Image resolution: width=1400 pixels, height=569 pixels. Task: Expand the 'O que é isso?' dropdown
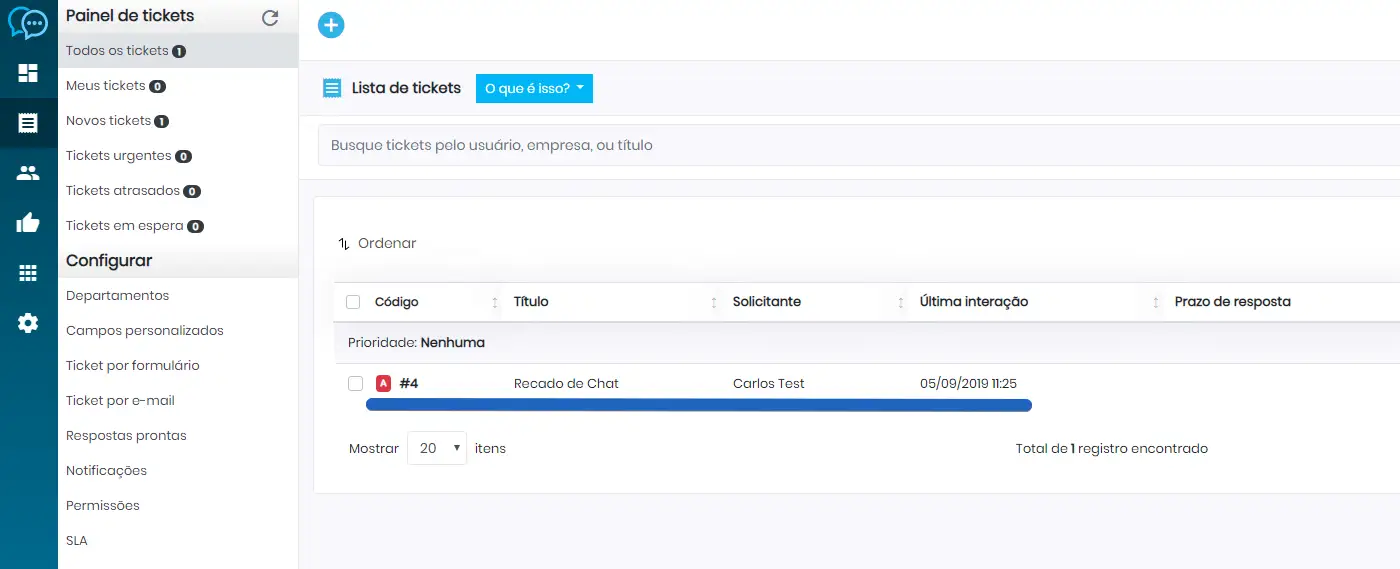(534, 88)
